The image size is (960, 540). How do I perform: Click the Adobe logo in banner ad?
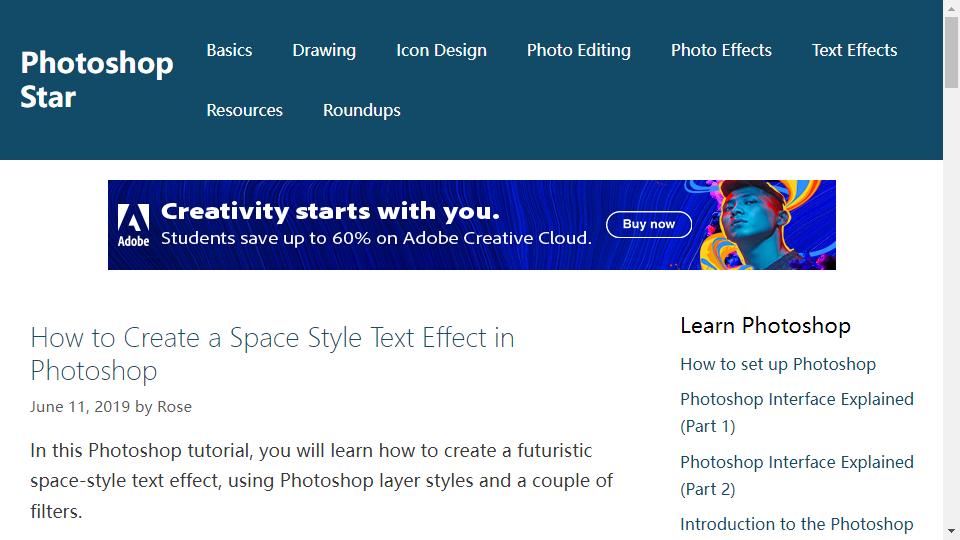click(x=133, y=225)
